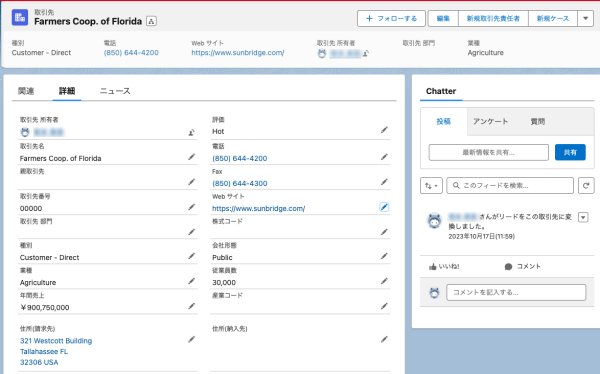
Task: Click コメント on the feed post
Action: [x=522, y=266]
